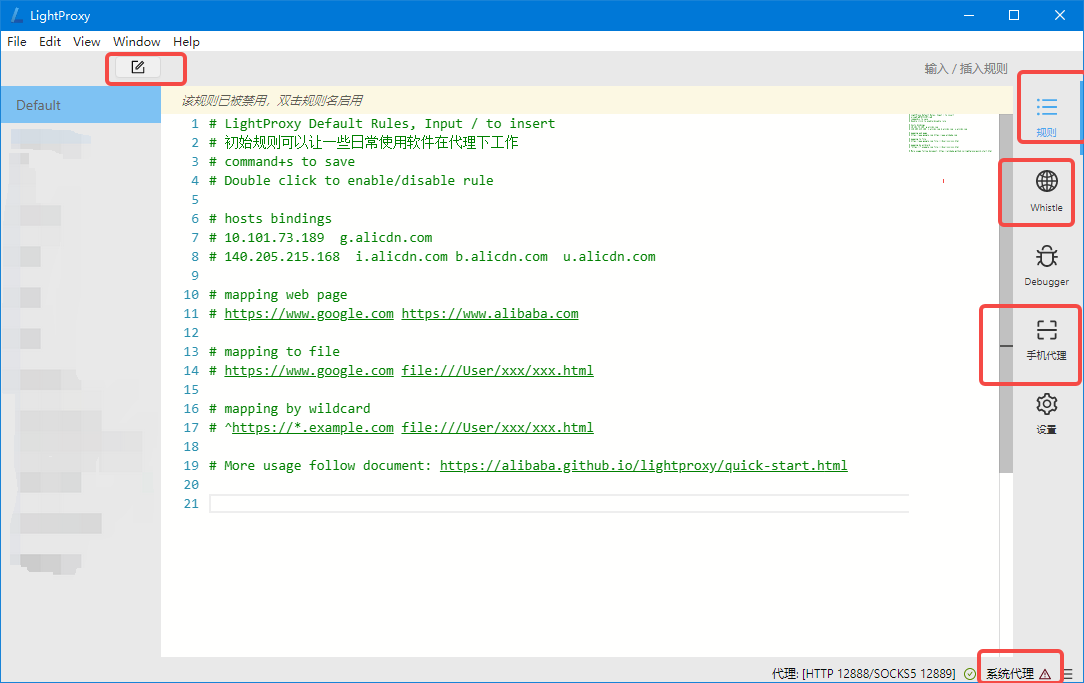1084x683 pixels.
Task: Click '# mapping to file' comment
Action: (x=274, y=351)
